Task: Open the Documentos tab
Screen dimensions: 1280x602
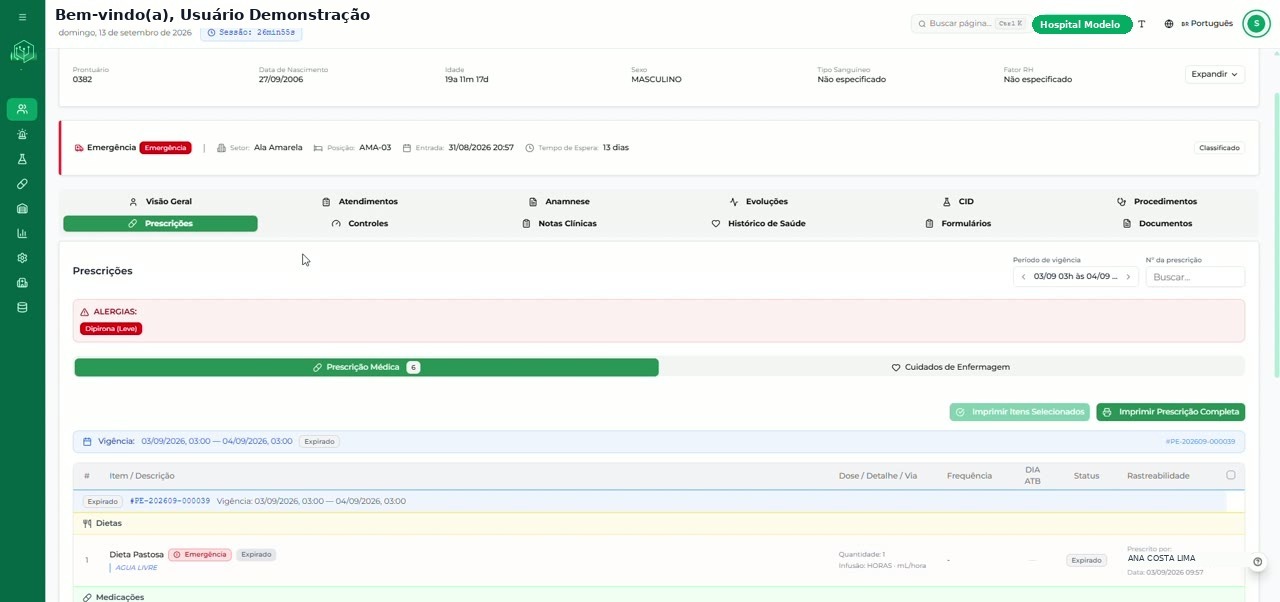Action: [x=1157, y=224]
